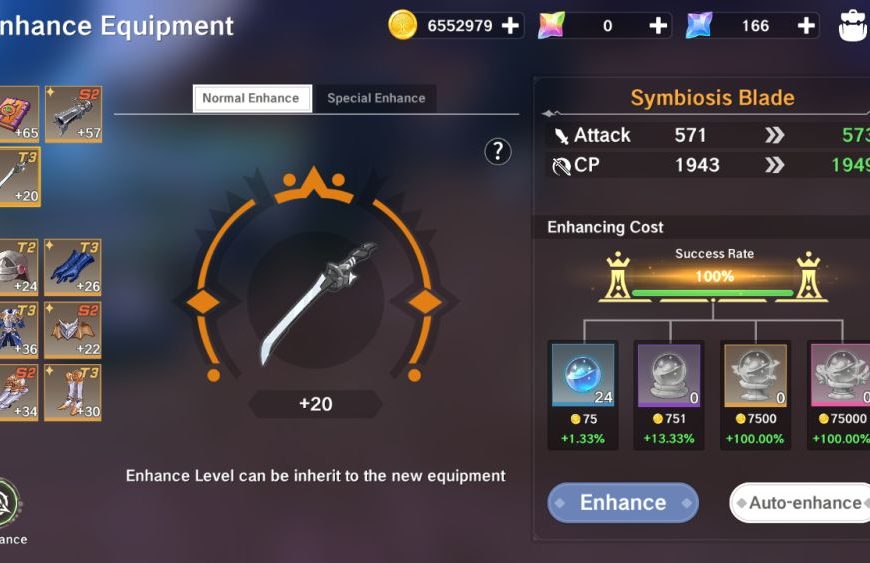
Task: Click the Symbiosis Blade weapon image
Action: (316, 302)
